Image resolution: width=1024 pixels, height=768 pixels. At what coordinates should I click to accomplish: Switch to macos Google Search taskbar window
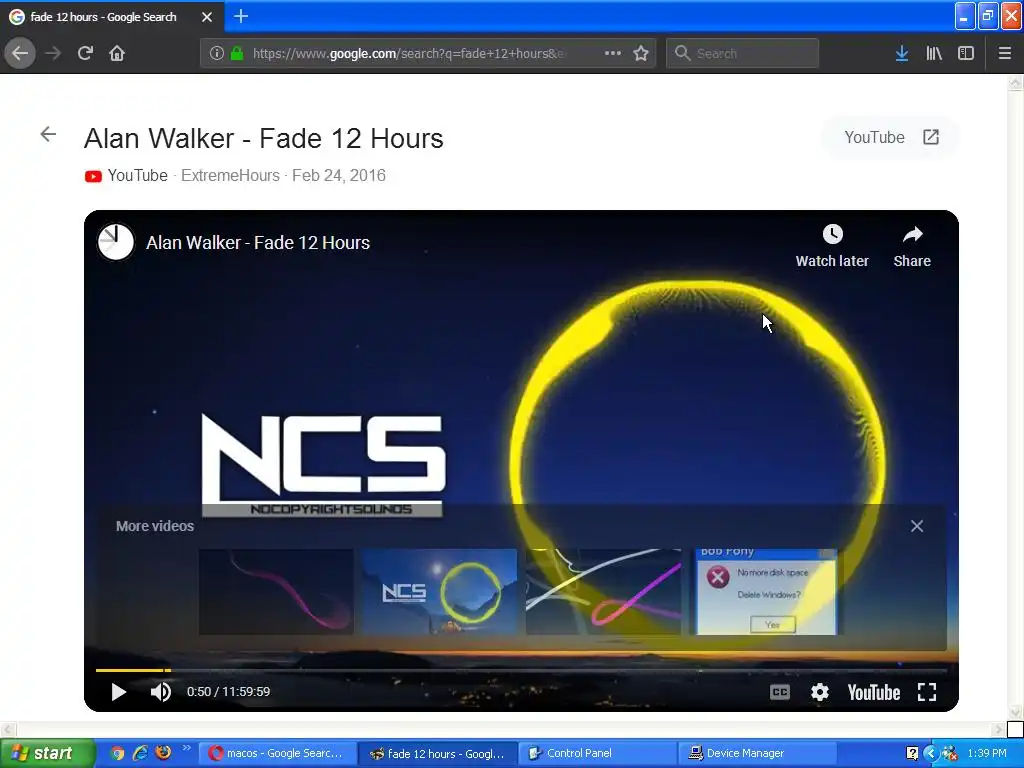(x=278, y=754)
